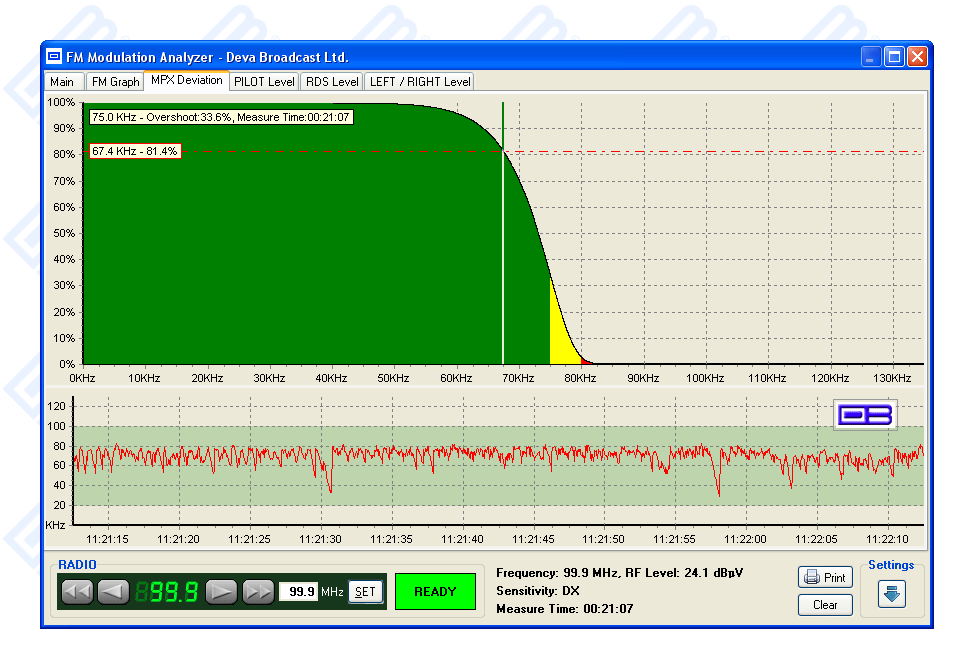
Task: Click the application icon in title bar
Action: [54, 57]
